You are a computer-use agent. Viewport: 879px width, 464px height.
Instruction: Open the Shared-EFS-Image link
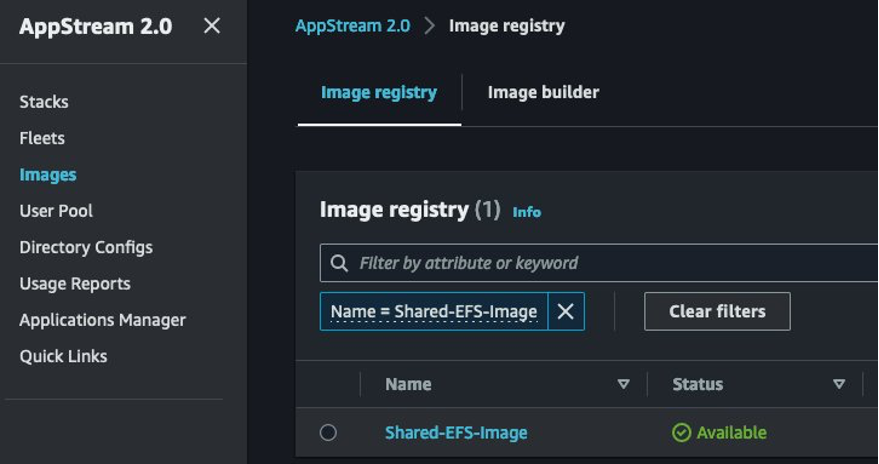[456, 433]
